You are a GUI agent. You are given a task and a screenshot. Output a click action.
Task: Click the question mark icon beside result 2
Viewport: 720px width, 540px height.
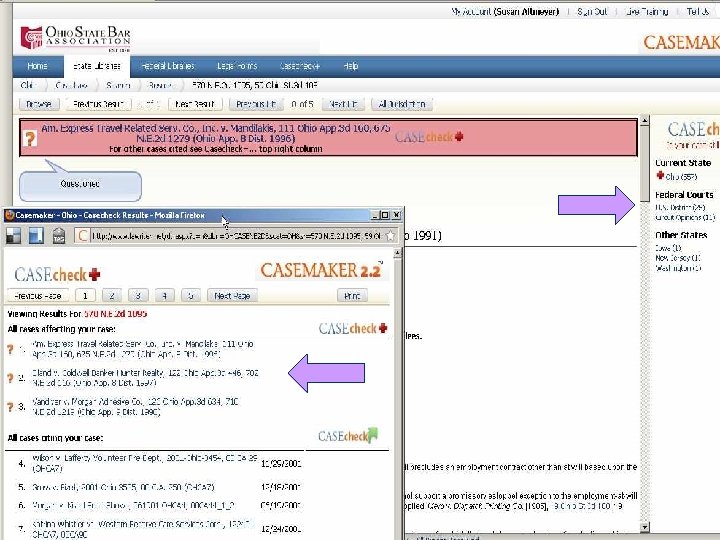(11, 378)
